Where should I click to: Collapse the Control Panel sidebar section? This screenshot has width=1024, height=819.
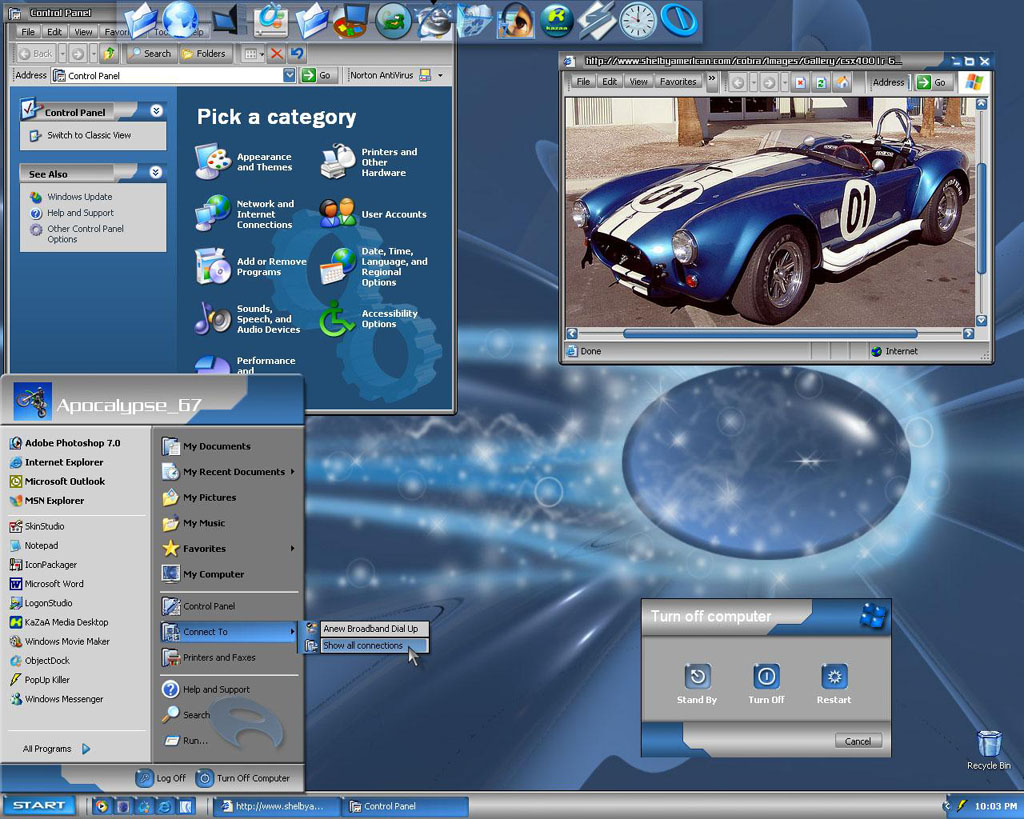(156, 111)
